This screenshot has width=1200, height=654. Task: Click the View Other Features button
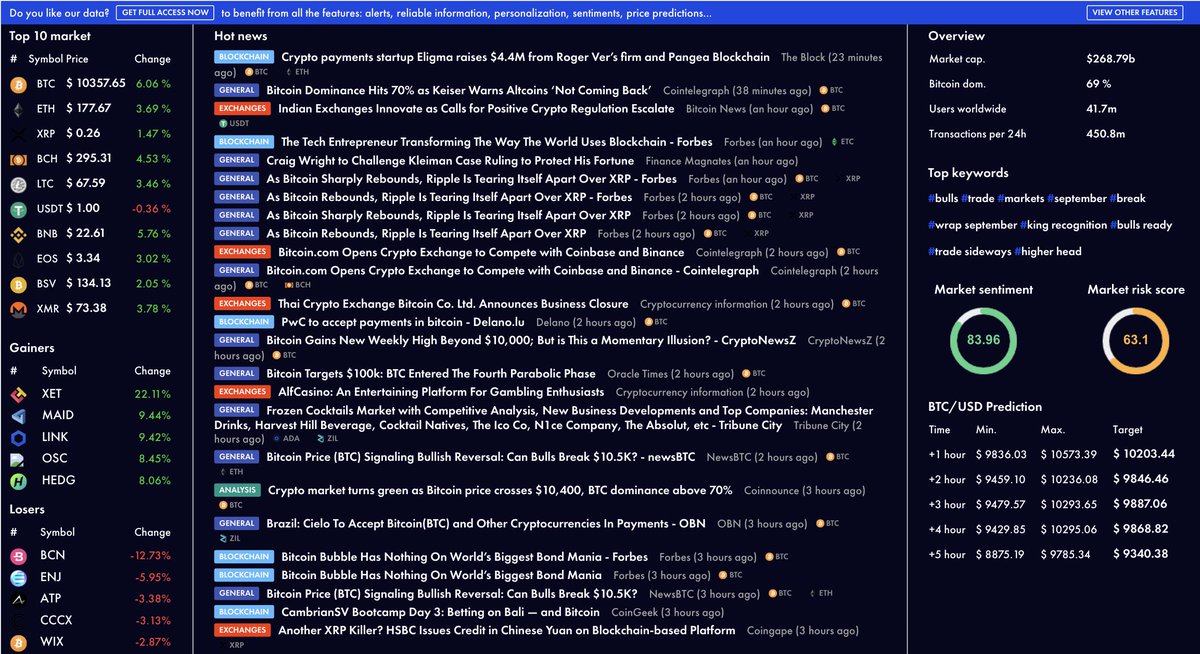pos(1135,13)
